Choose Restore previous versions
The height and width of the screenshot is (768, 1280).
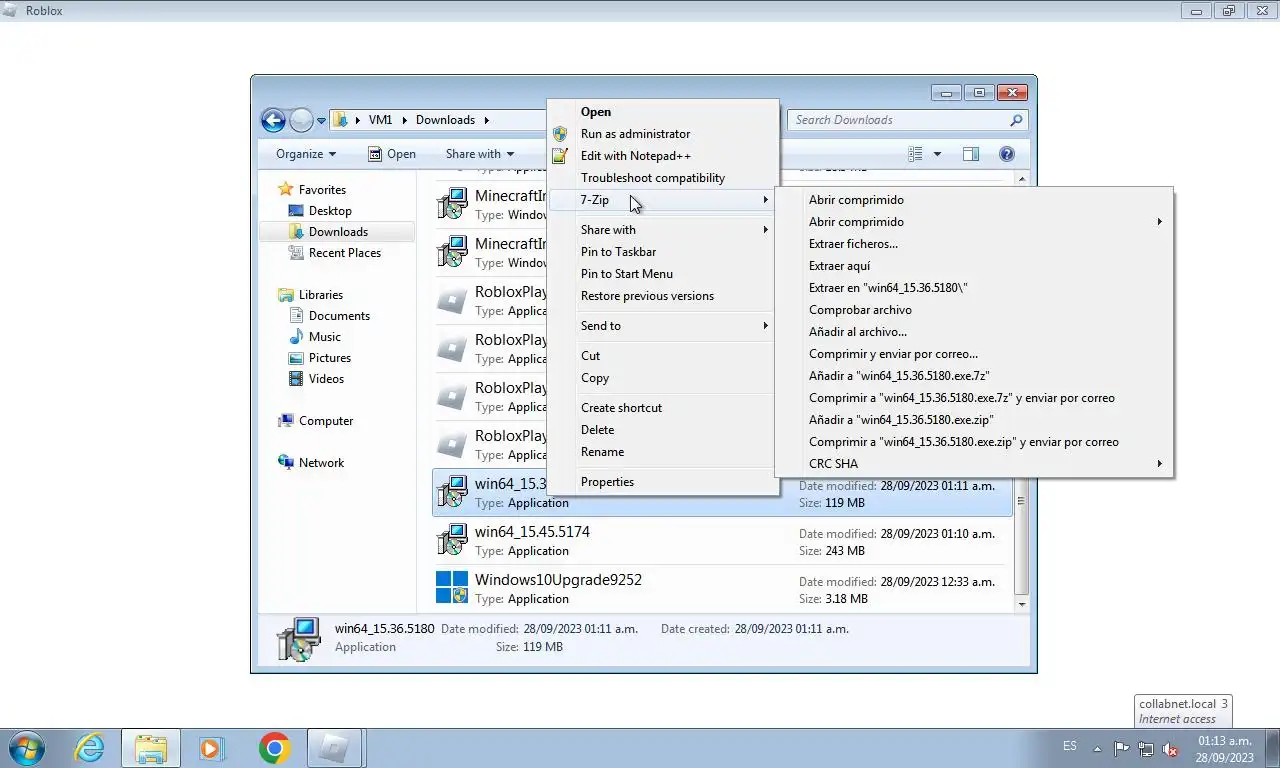pos(662,296)
